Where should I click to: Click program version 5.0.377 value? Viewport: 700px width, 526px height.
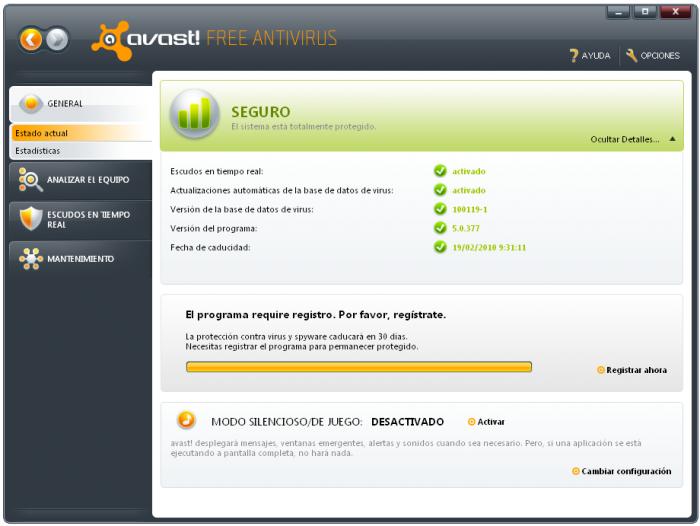466,228
